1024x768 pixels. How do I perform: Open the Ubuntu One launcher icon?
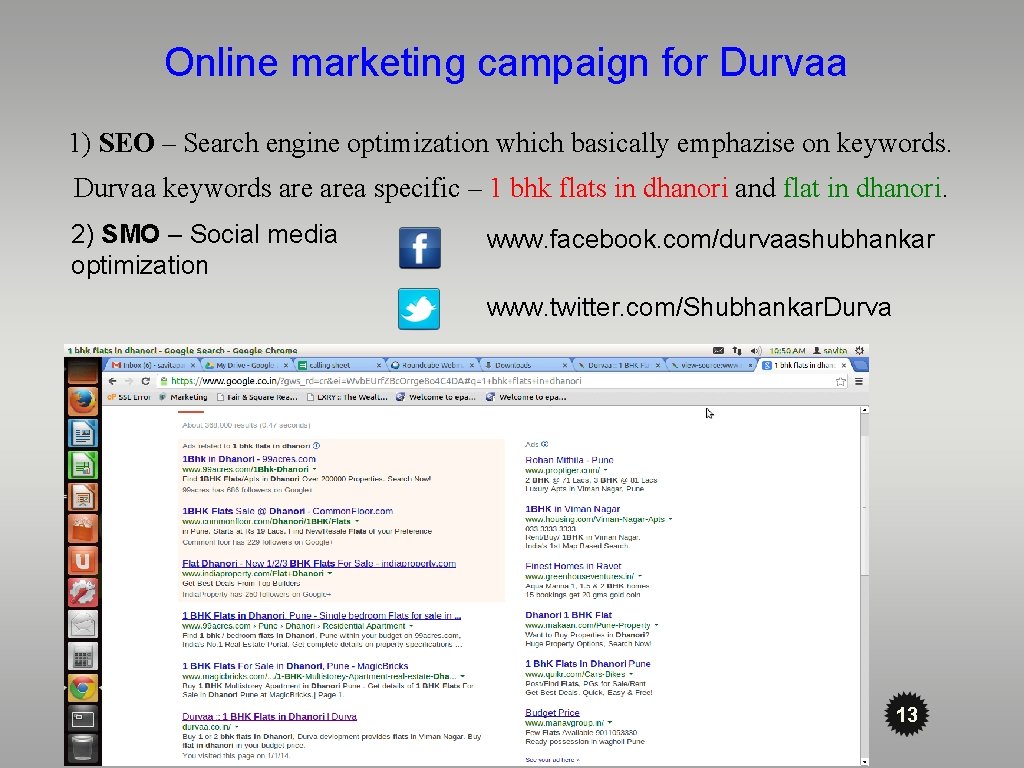pyautogui.click(x=83, y=560)
